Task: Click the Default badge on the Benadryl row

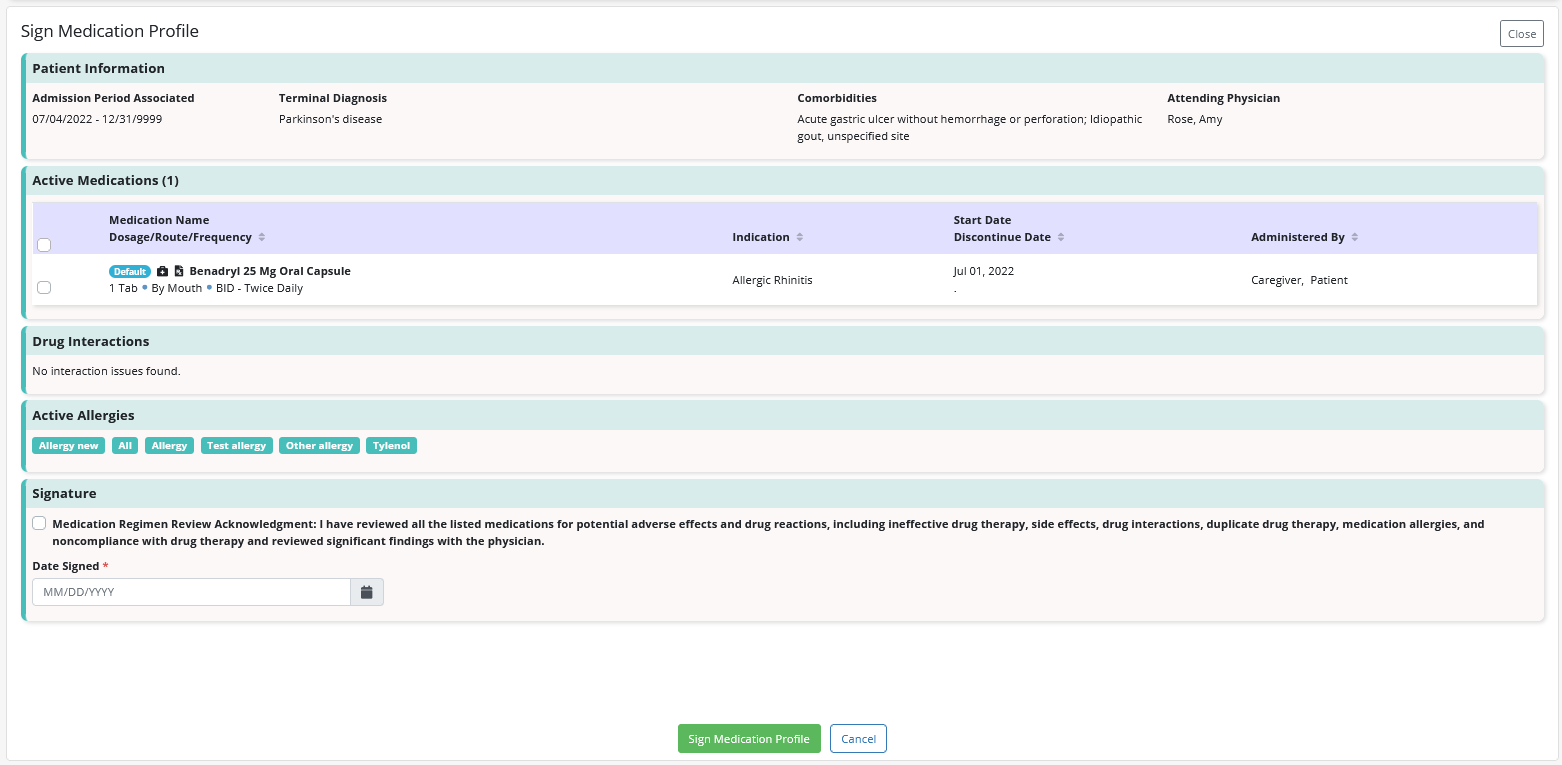Action: coord(130,270)
